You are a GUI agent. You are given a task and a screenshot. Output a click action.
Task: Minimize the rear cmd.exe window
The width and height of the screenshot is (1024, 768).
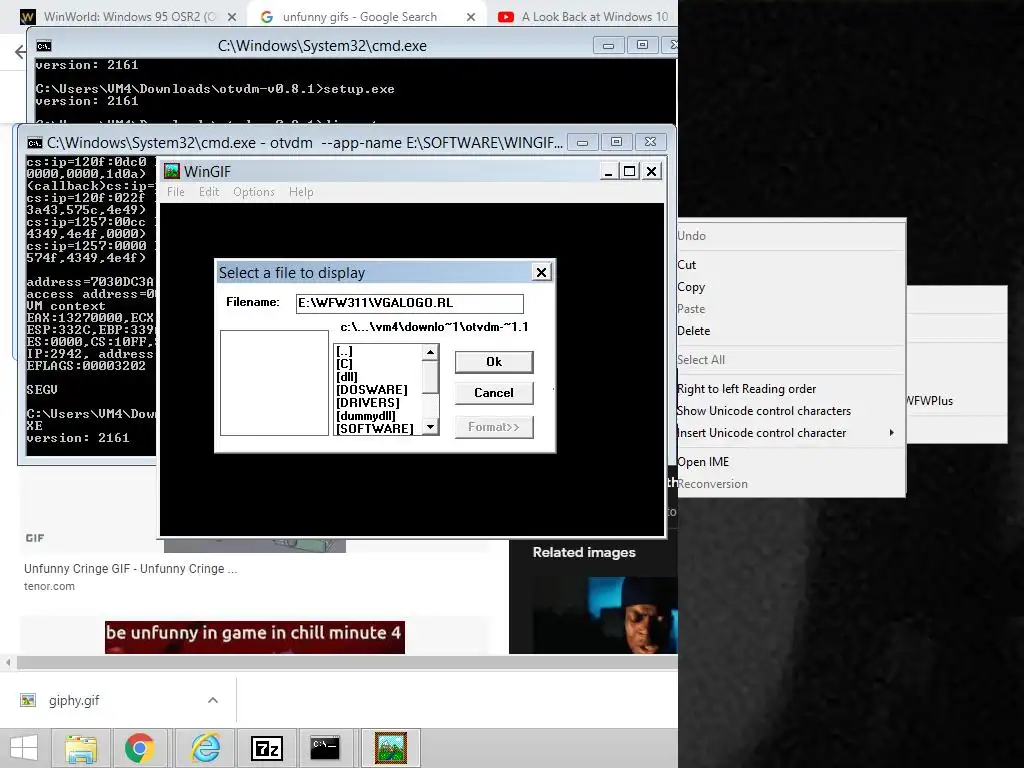[608, 46]
